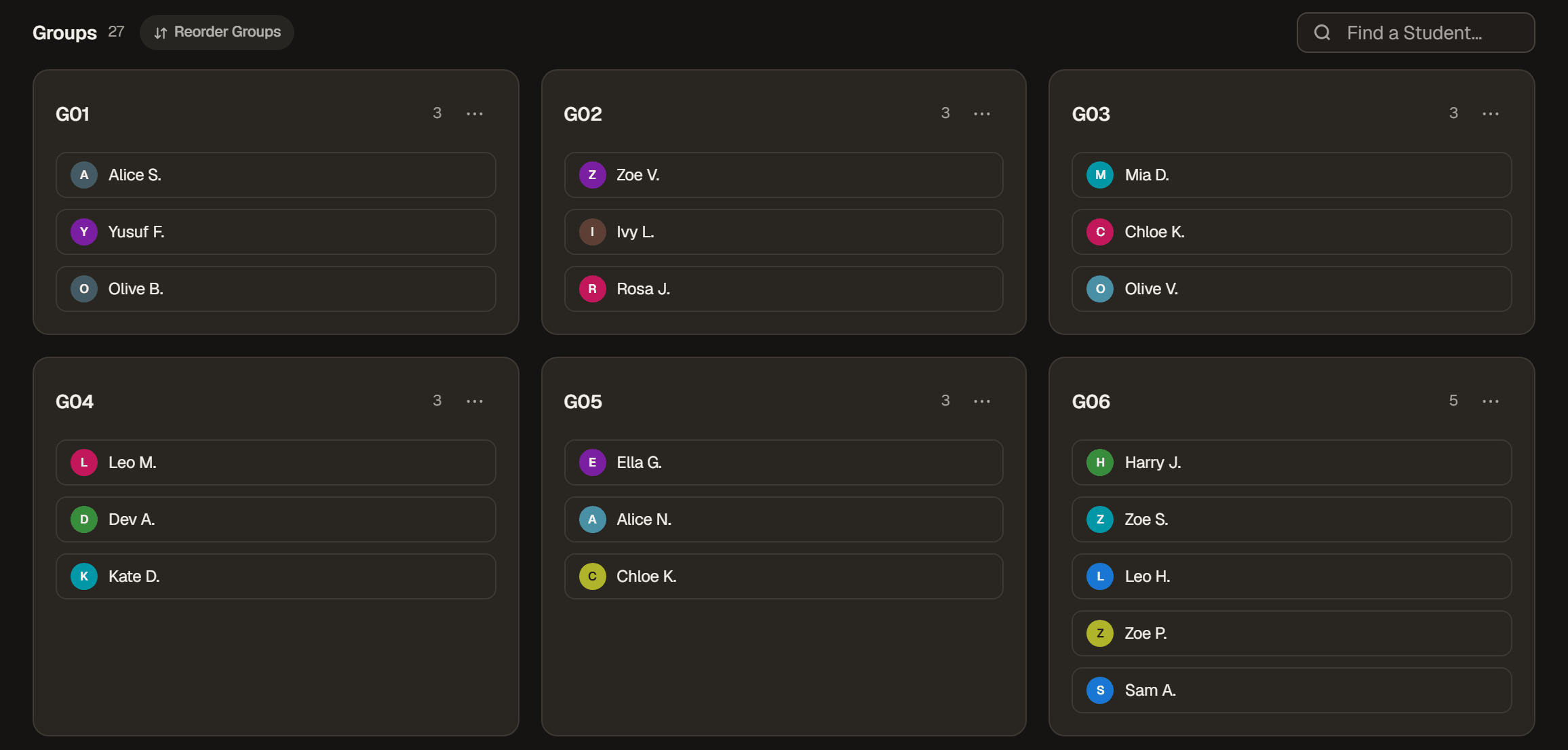
Task: Select student Zoe P. in G06
Action: (1291, 633)
